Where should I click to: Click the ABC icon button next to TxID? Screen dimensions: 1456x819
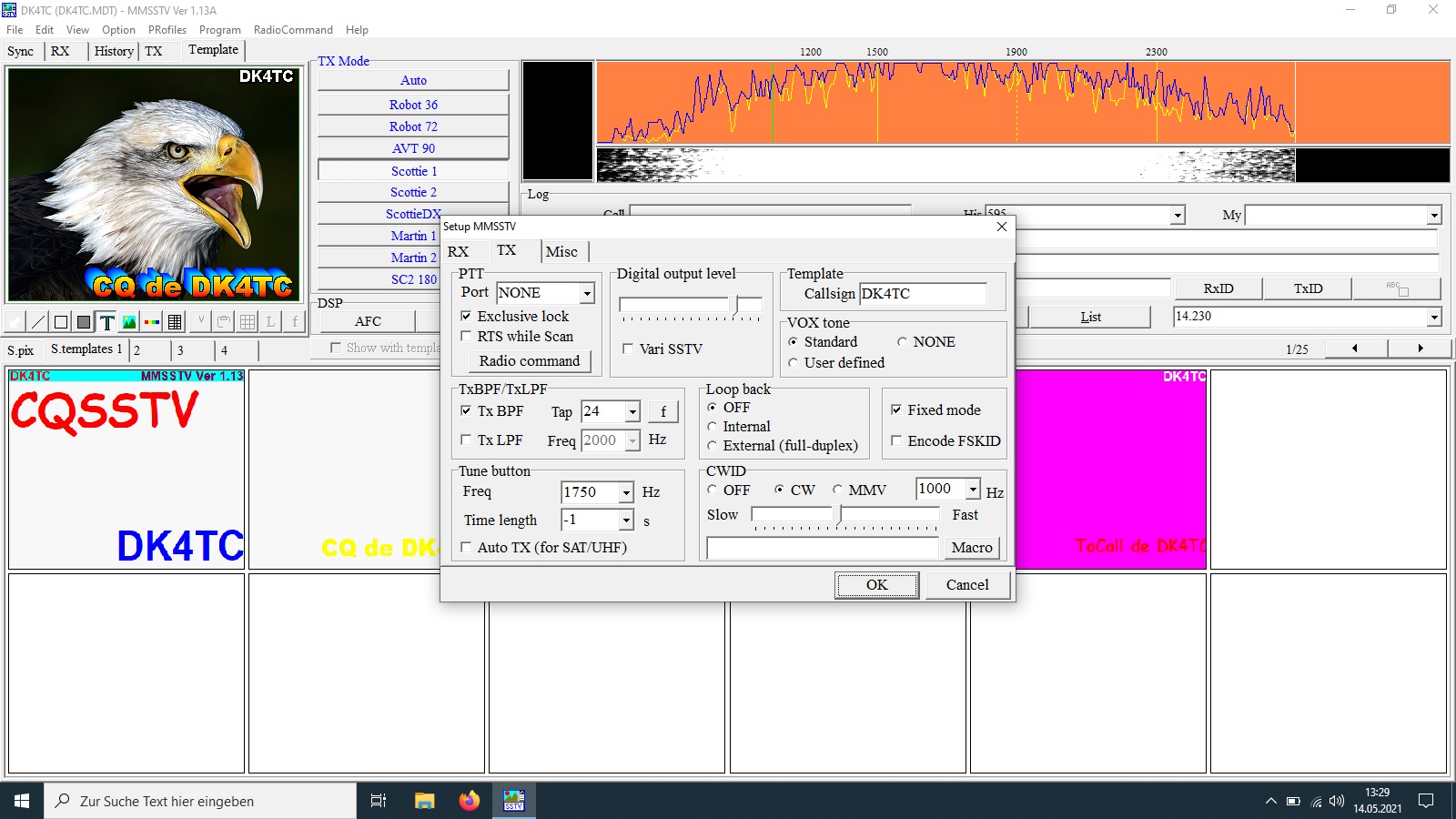click(1397, 288)
